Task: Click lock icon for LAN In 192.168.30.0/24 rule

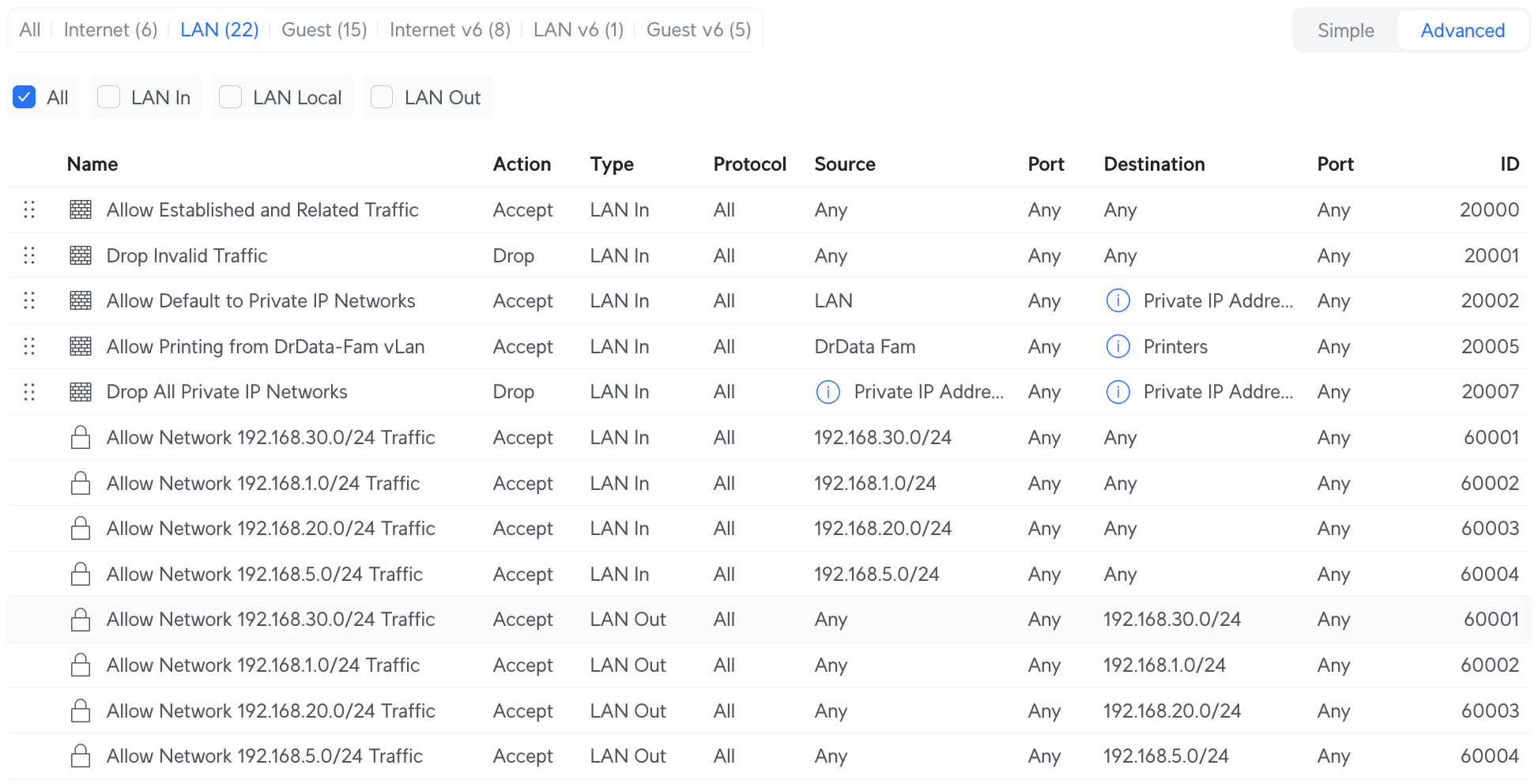Action: point(81,438)
